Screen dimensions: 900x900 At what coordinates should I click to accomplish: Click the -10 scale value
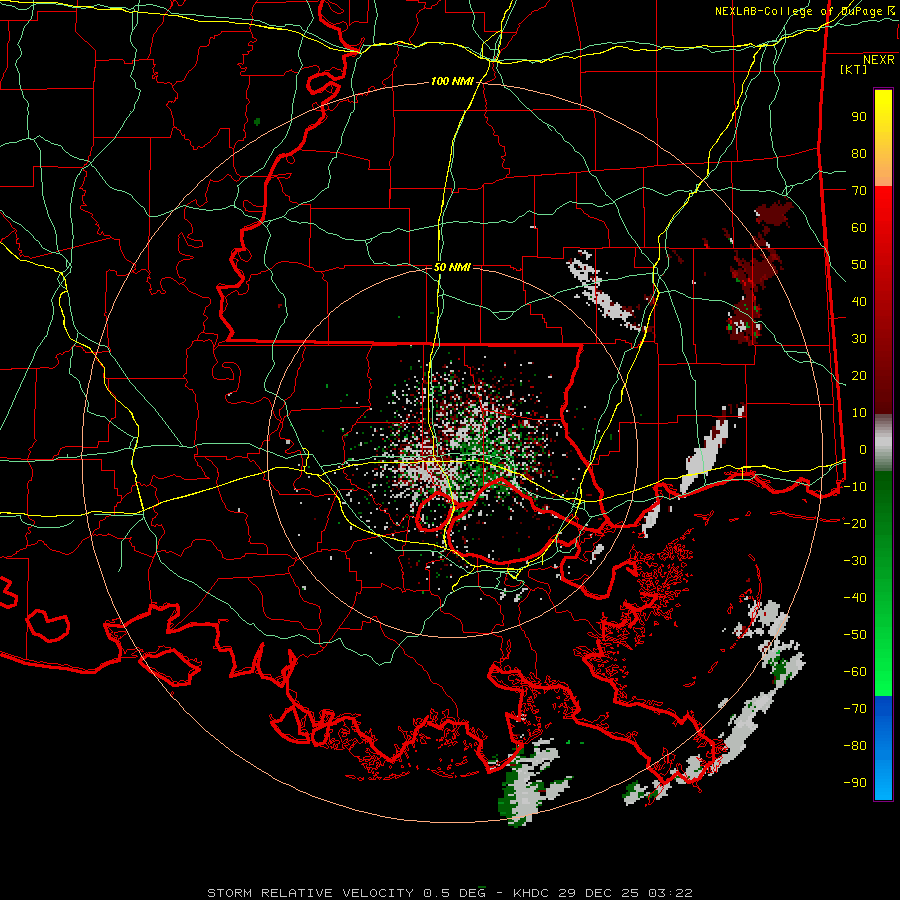[x=855, y=487]
